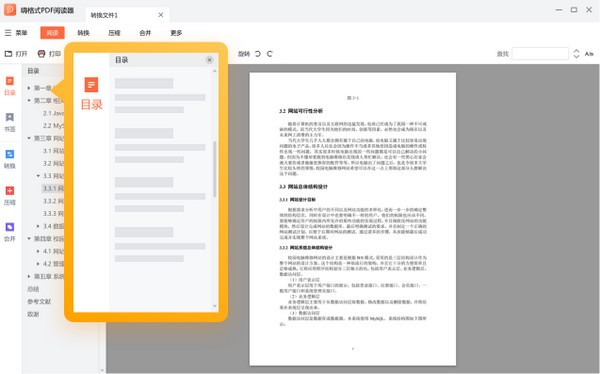Select the 阅读 reading tab
This screenshot has width=600, height=374.
(52, 33)
